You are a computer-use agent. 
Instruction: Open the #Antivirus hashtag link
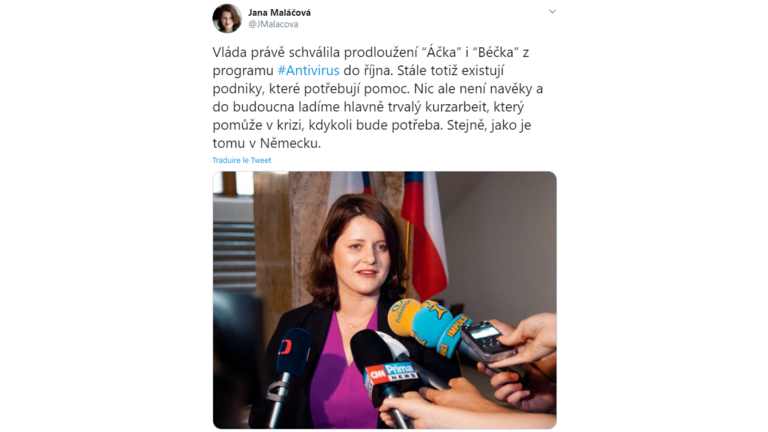click(x=308, y=71)
